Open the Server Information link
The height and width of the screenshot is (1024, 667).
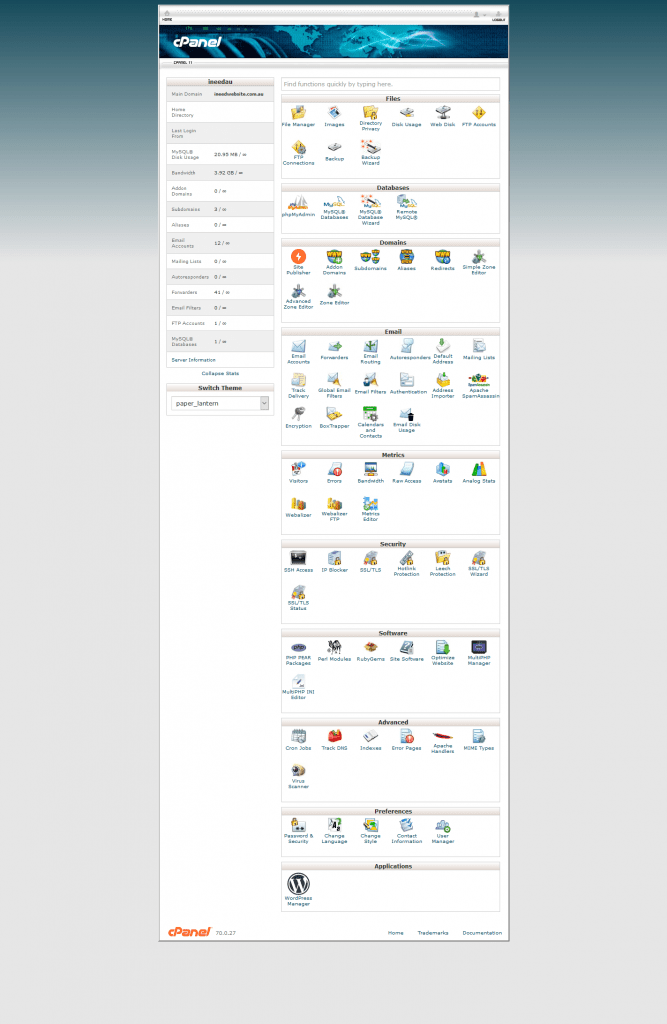pyautogui.click(x=193, y=360)
